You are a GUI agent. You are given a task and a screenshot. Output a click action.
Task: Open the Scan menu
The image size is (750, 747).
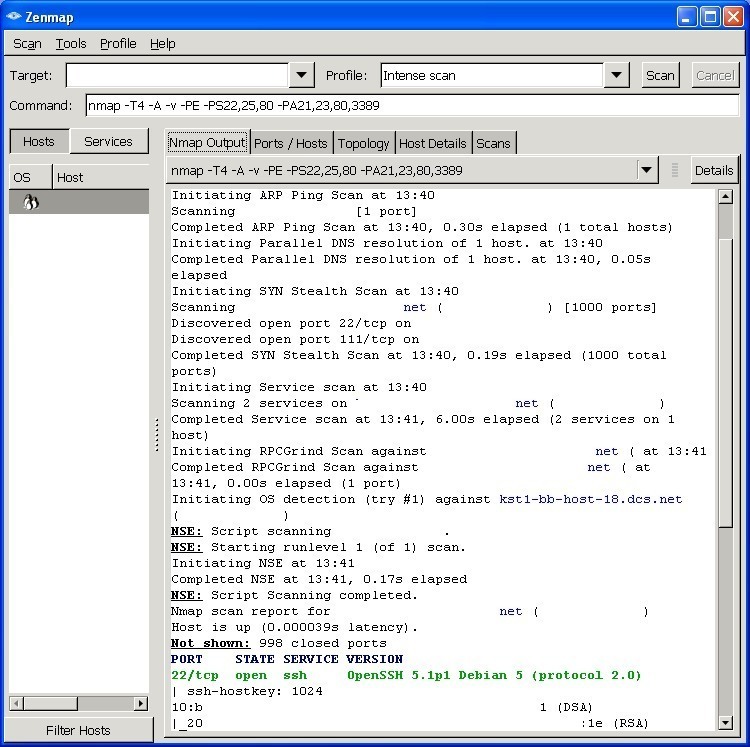point(27,44)
